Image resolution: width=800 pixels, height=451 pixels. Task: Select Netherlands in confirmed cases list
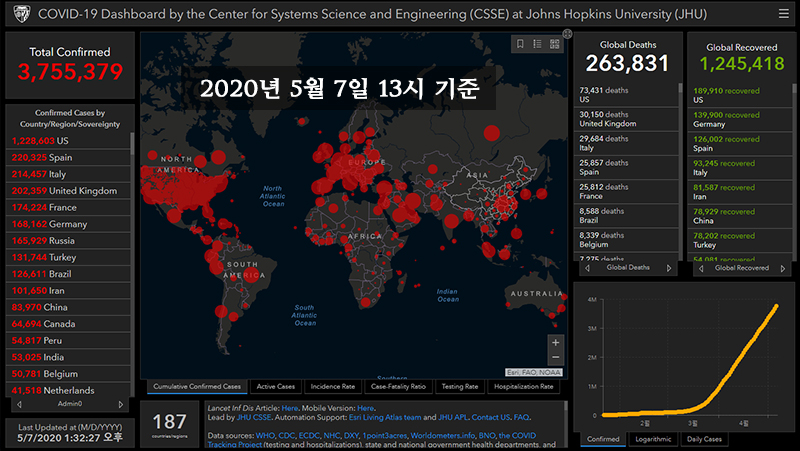pyautogui.click(x=68, y=391)
